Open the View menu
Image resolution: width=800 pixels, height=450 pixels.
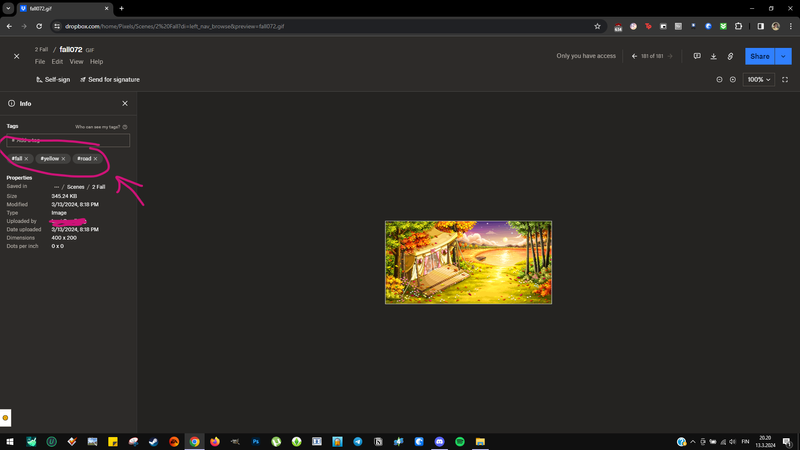[x=76, y=62]
